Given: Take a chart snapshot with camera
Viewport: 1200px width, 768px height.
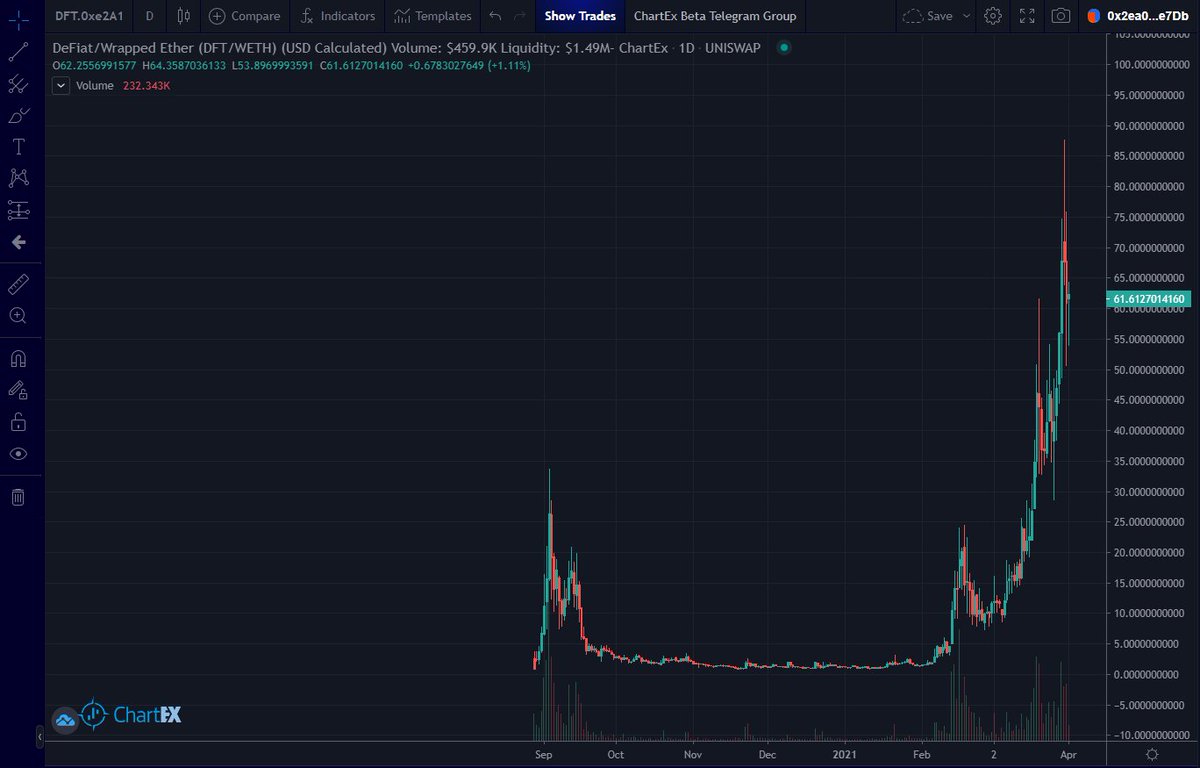Looking at the screenshot, I should pyautogui.click(x=1061, y=16).
